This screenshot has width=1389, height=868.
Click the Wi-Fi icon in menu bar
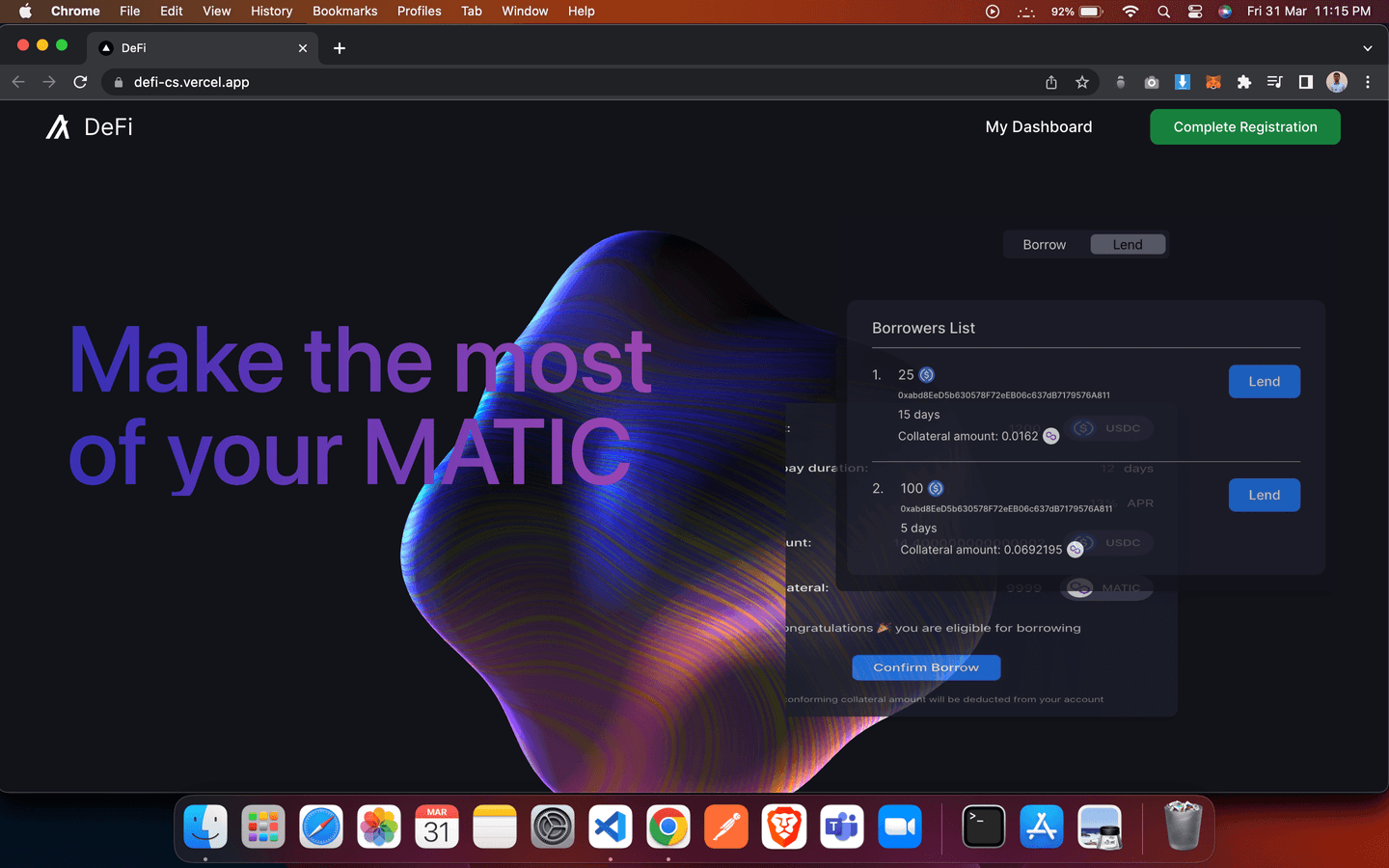(x=1130, y=12)
